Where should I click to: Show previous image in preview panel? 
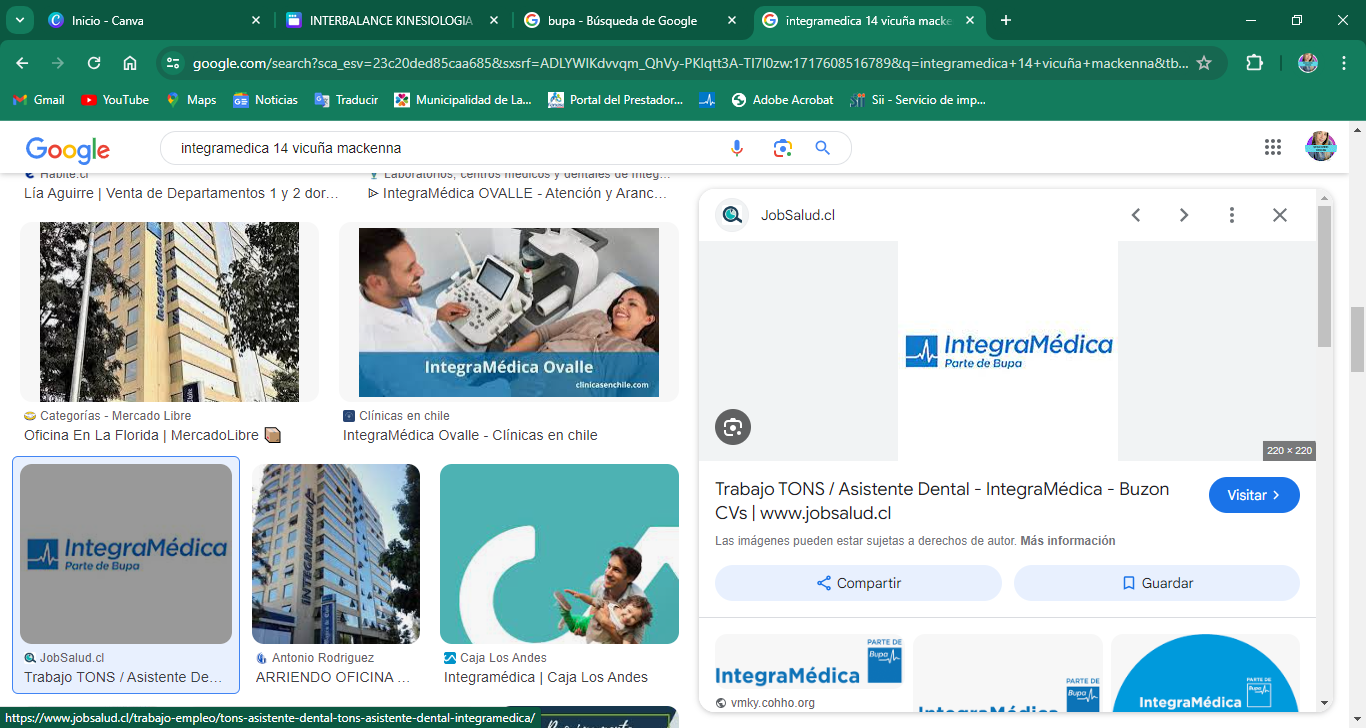coord(1136,215)
